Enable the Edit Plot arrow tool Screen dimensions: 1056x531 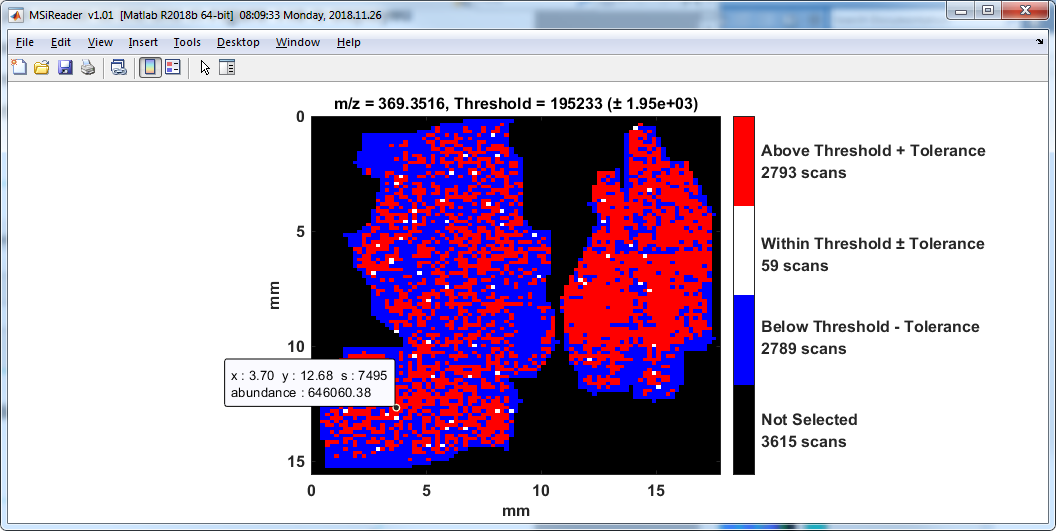pyautogui.click(x=205, y=68)
